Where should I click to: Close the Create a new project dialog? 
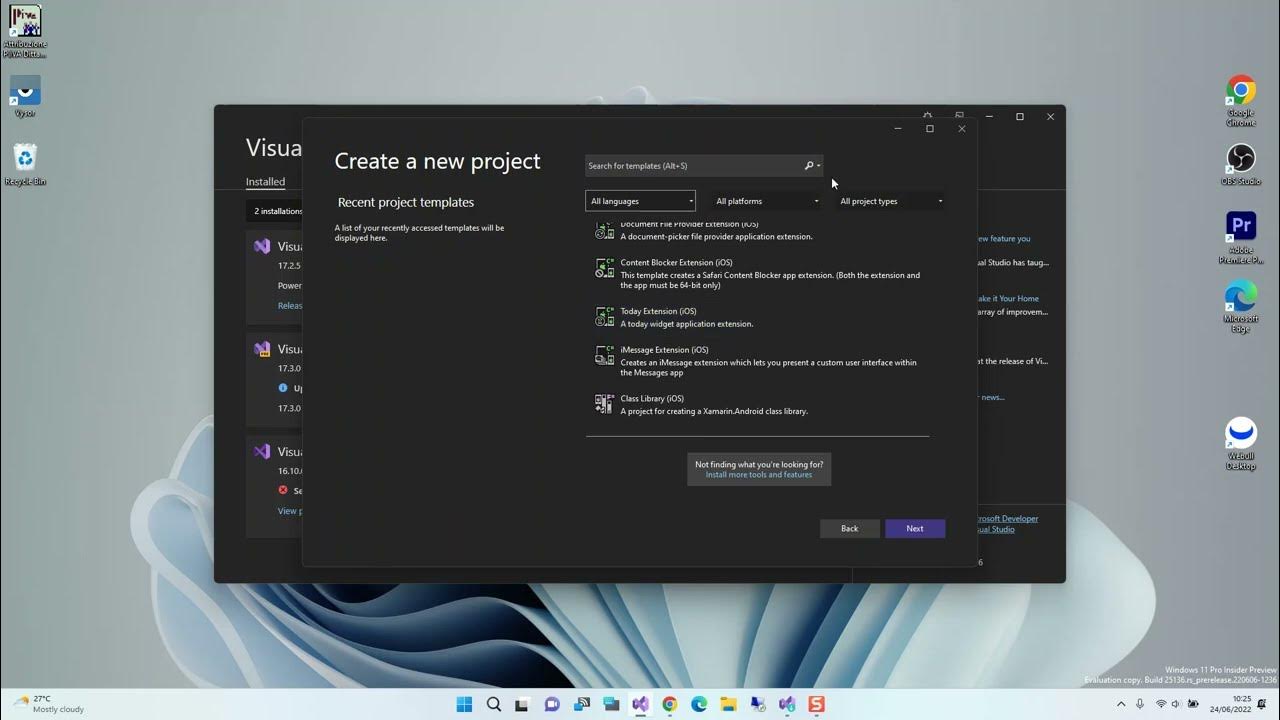point(962,128)
